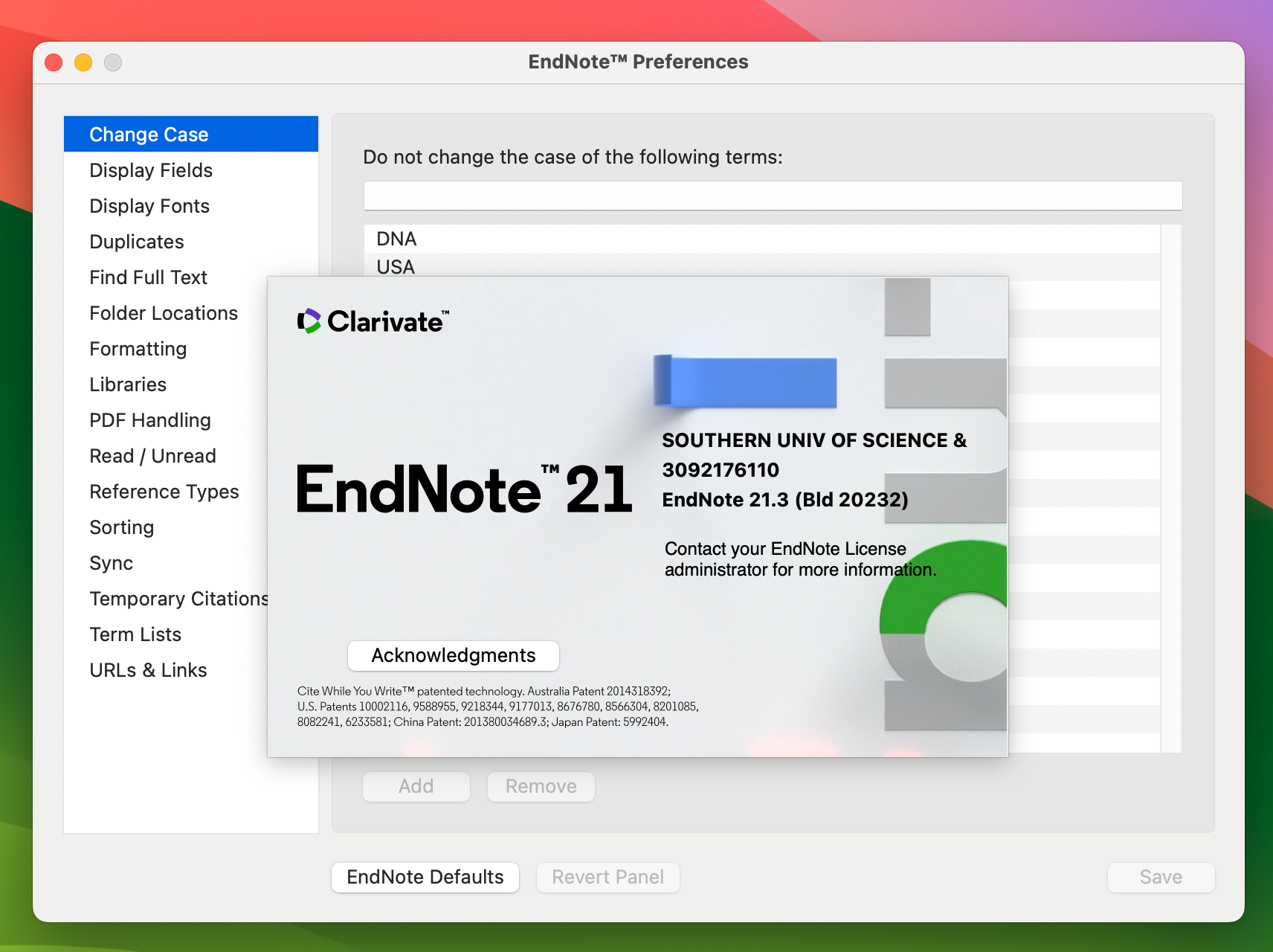Open the Read / Unread preferences
The width and height of the screenshot is (1273, 952).
152,455
